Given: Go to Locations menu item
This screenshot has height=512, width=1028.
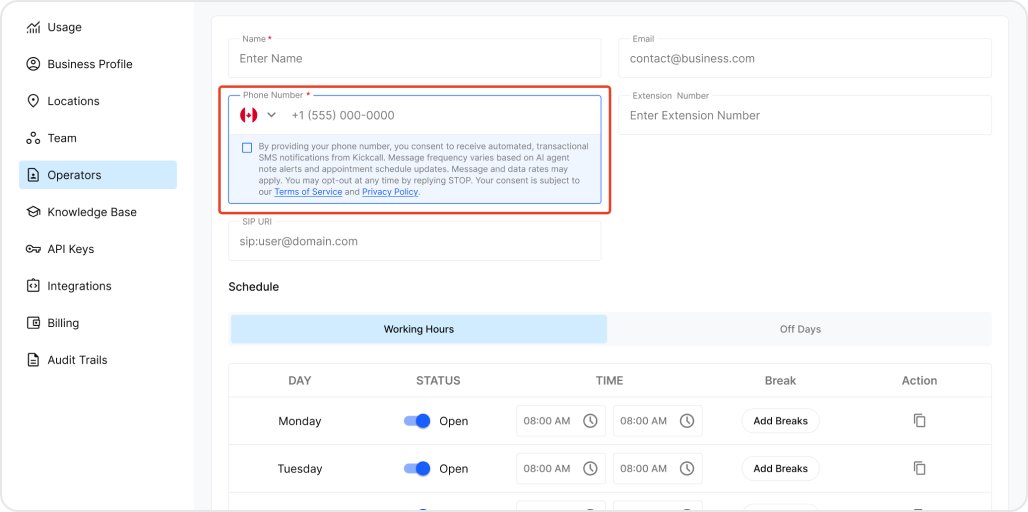Looking at the screenshot, I should (98, 101).
